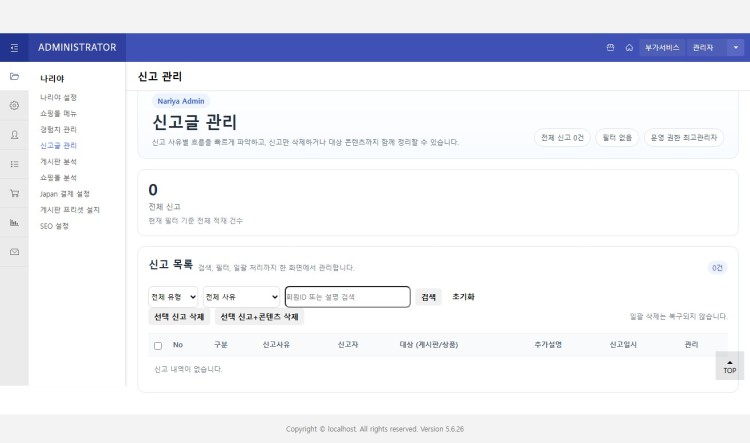Open the 전체 사유 reason dropdown
750x443 pixels.
click(x=241, y=297)
